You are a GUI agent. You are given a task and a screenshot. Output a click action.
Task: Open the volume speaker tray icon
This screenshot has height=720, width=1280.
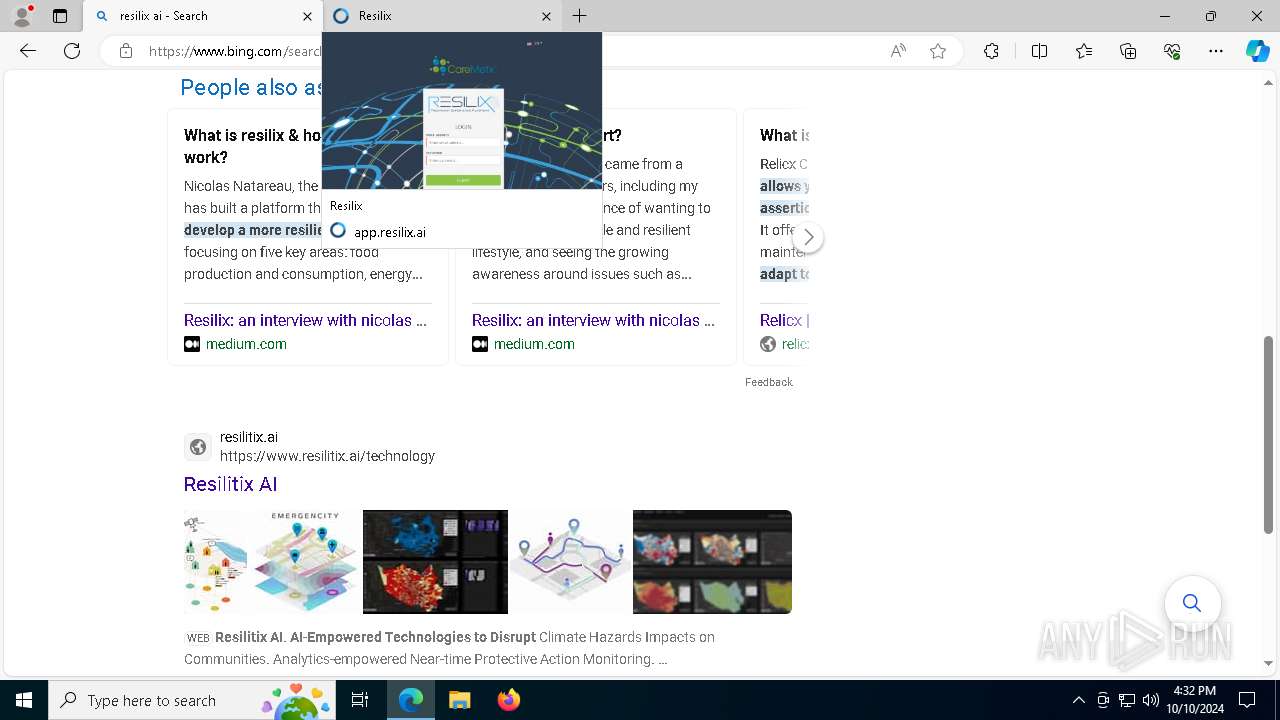(1150, 700)
